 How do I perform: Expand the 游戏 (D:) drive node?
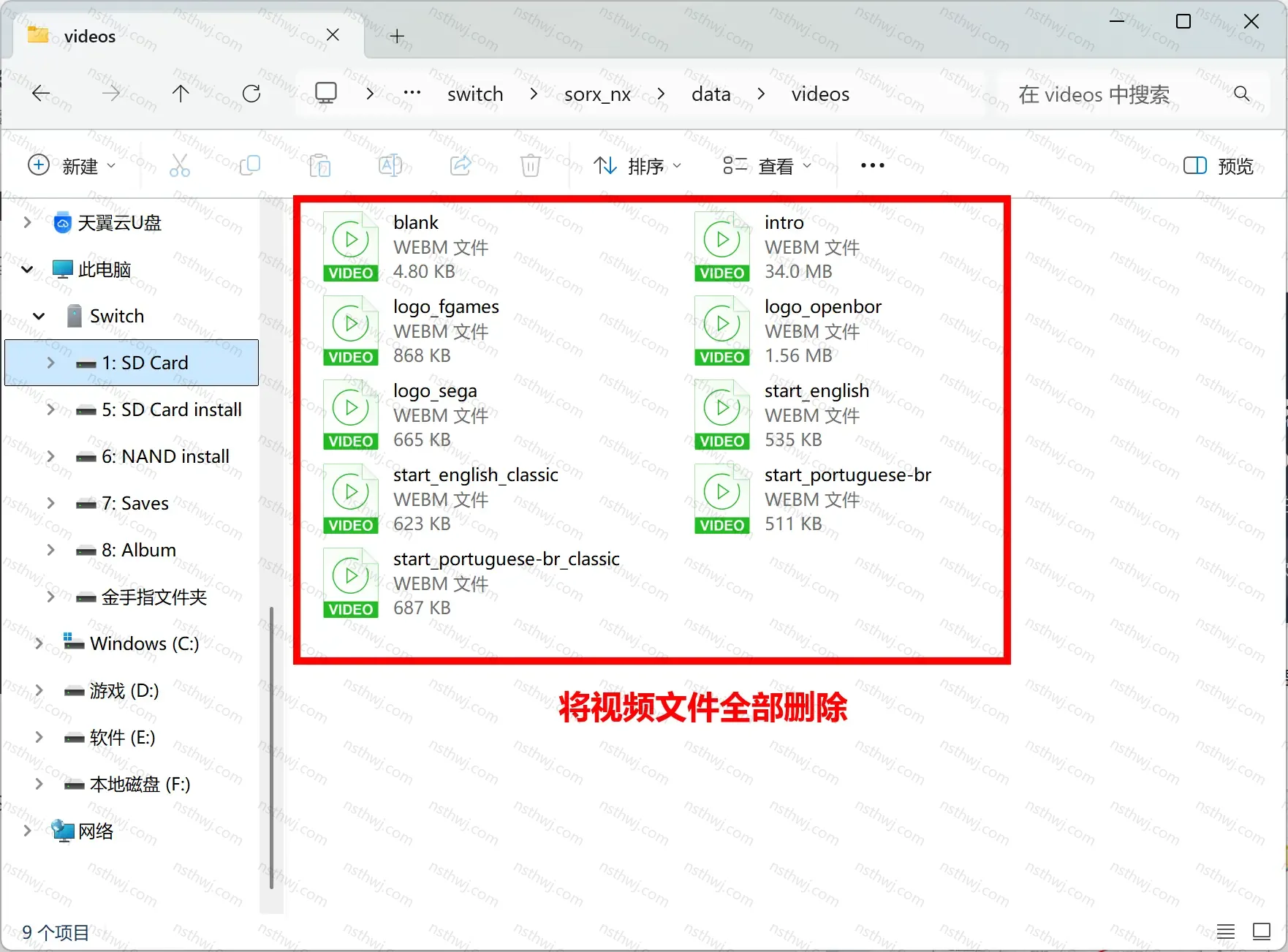pos(39,690)
